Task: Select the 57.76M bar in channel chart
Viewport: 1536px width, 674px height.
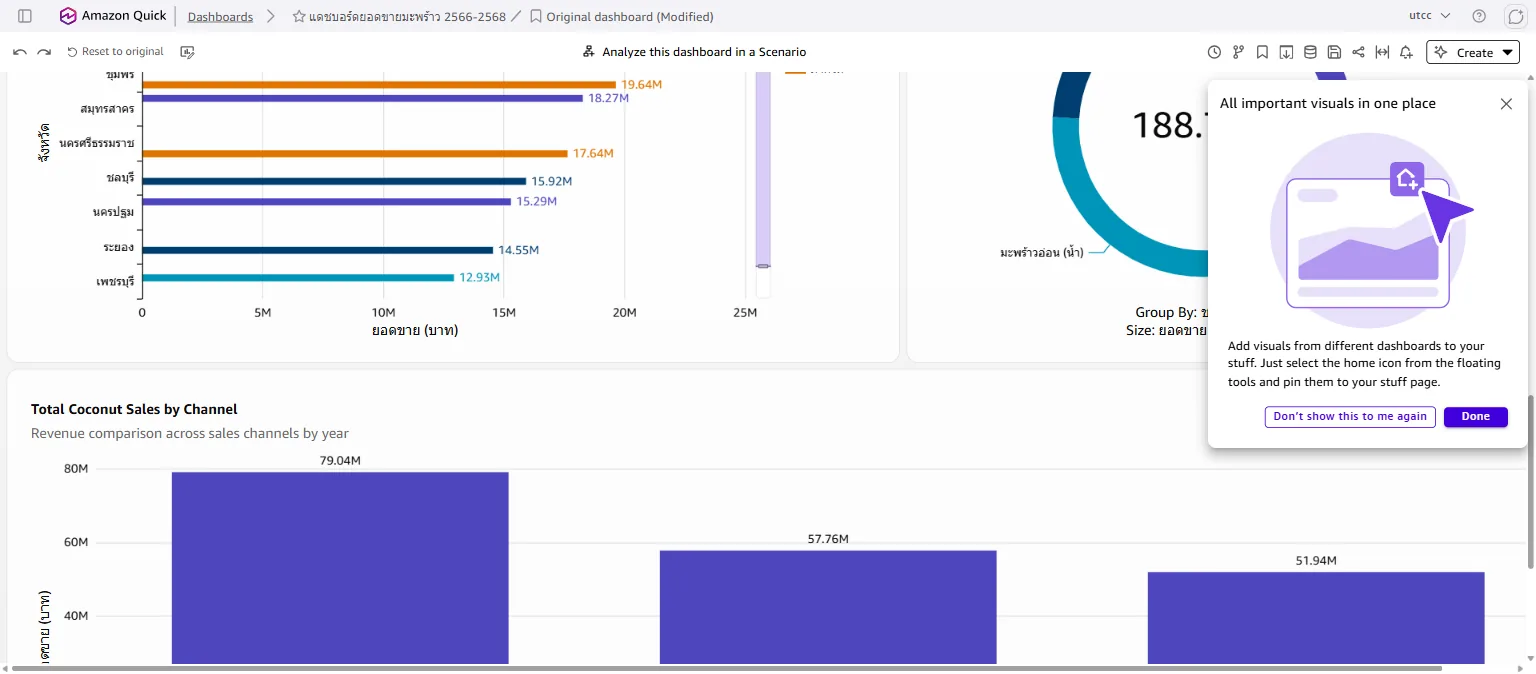Action: tap(828, 607)
